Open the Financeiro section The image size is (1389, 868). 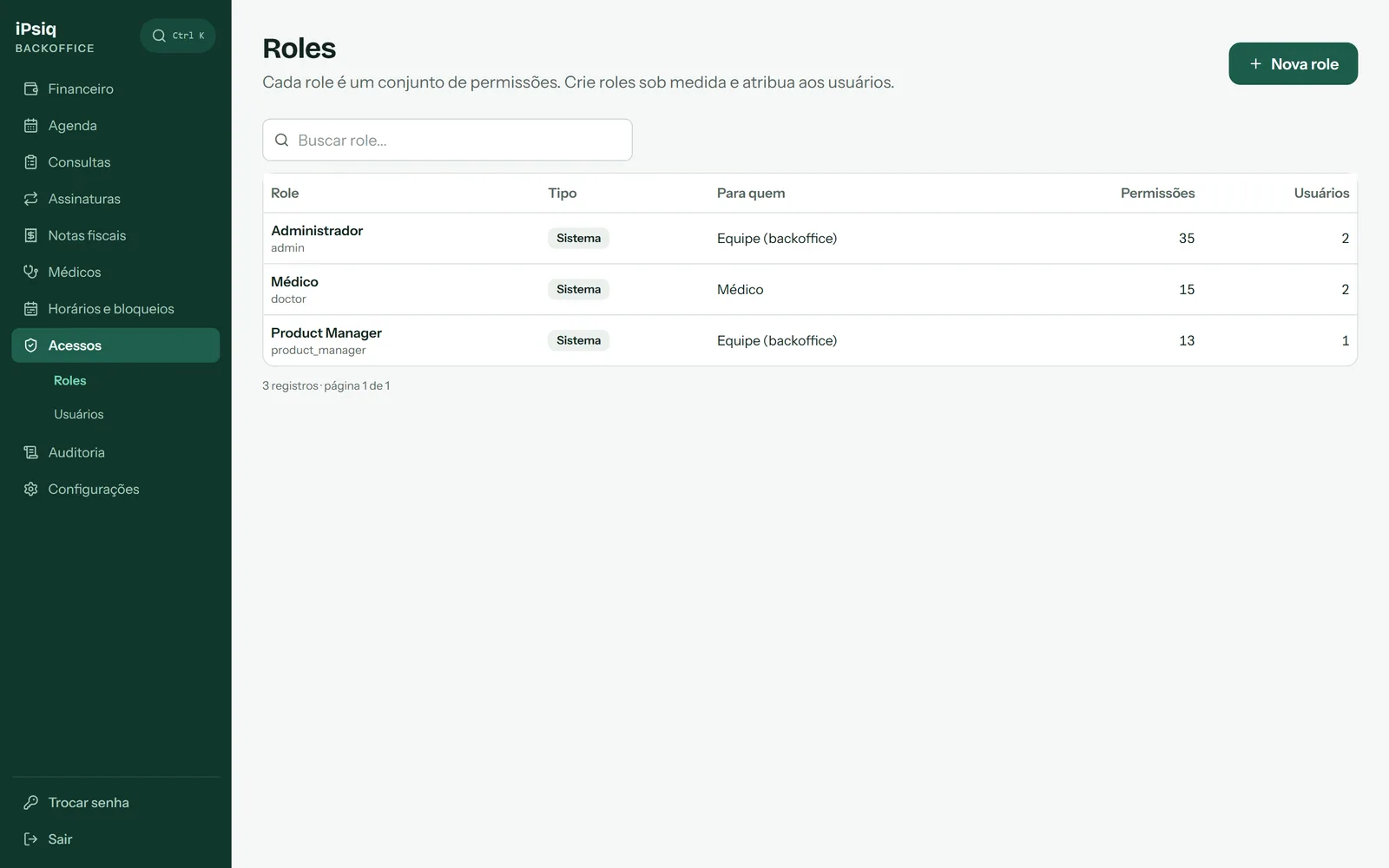click(115, 89)
